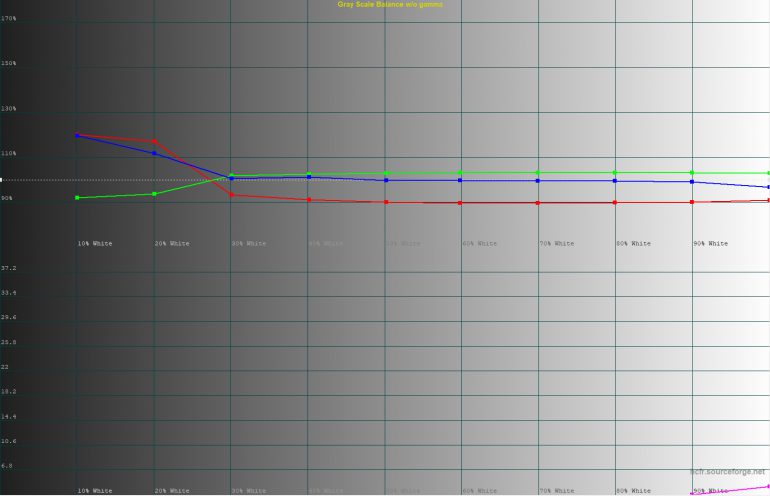Viewport: 770px width, 496px height.
Task: Click the green data point at 70% White
Action: [x=538, y=173]
